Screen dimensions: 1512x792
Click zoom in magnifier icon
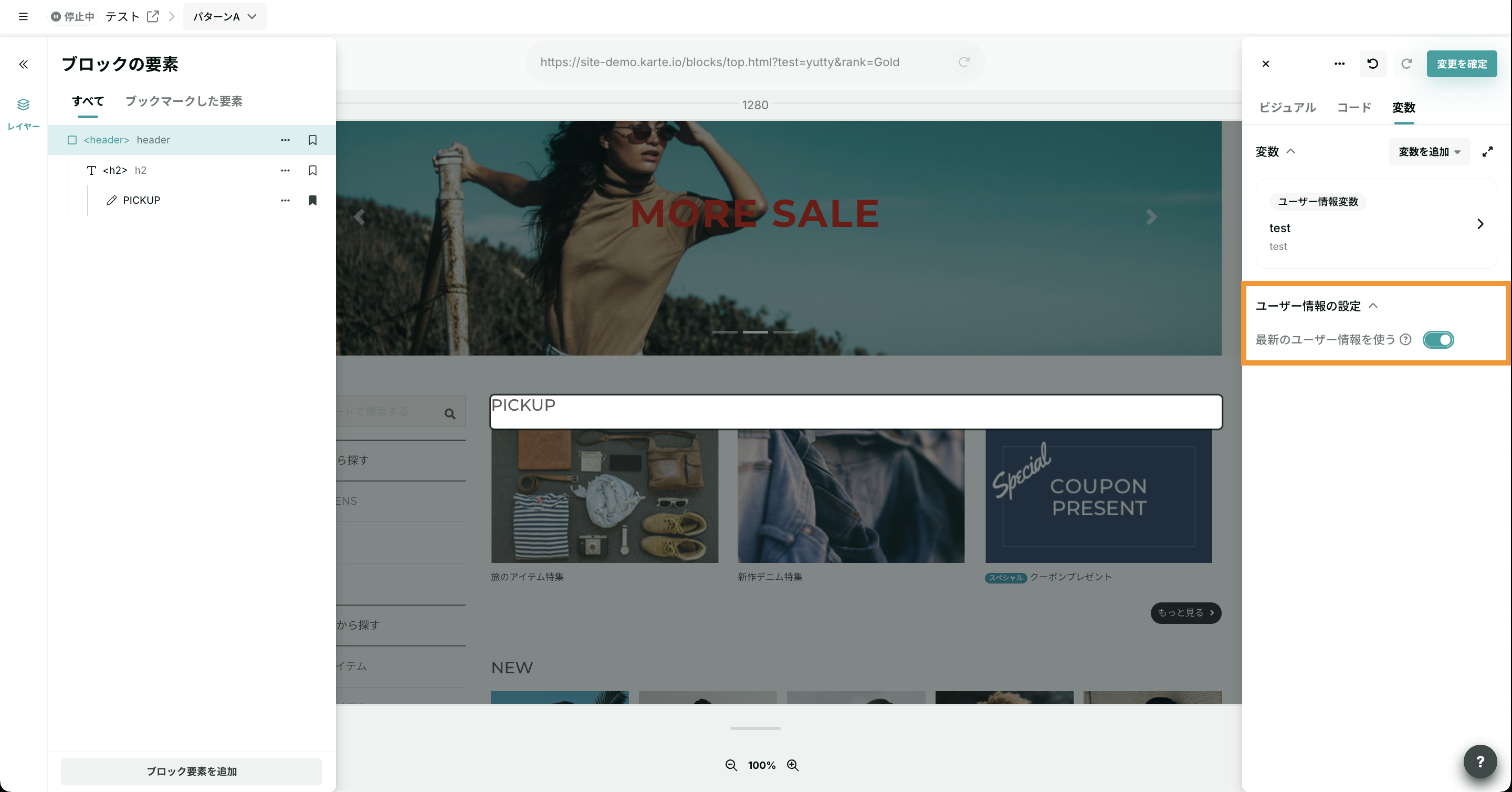click(x=792, y=765)
